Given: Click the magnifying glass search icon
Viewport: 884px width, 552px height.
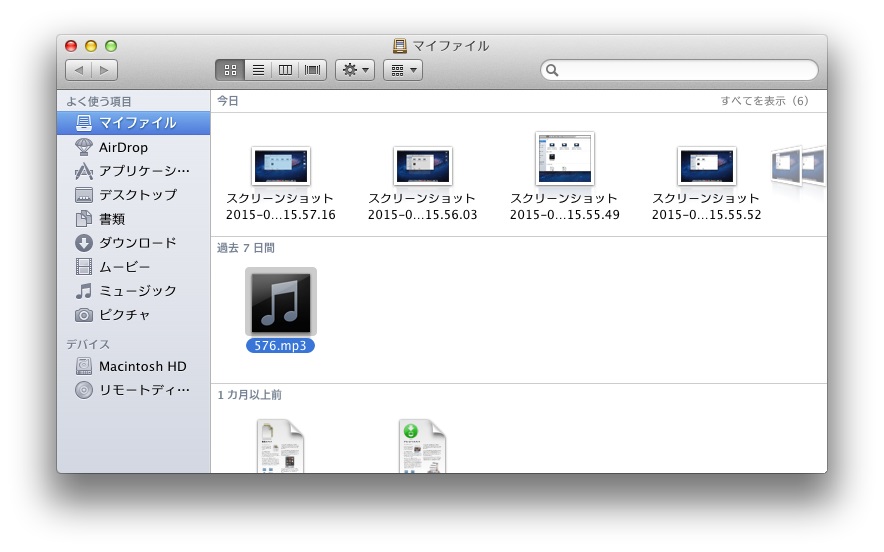Looking at the screenshot, I should [552, 70].
